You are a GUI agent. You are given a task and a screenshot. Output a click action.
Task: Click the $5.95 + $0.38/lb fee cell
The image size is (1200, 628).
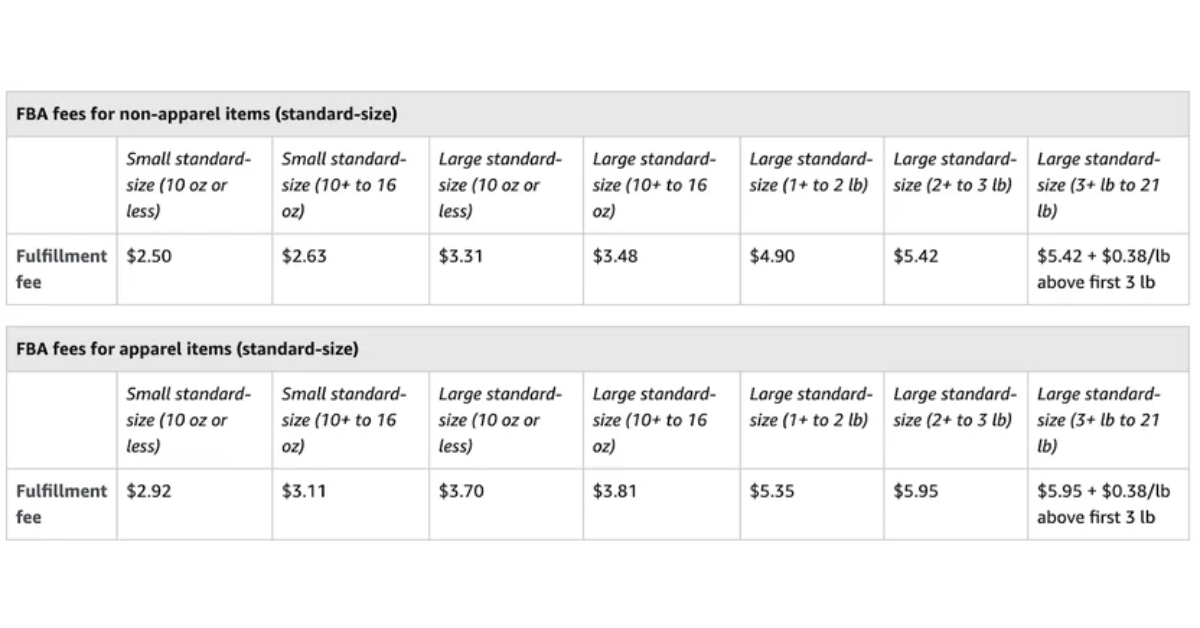tap(1103, 504)
